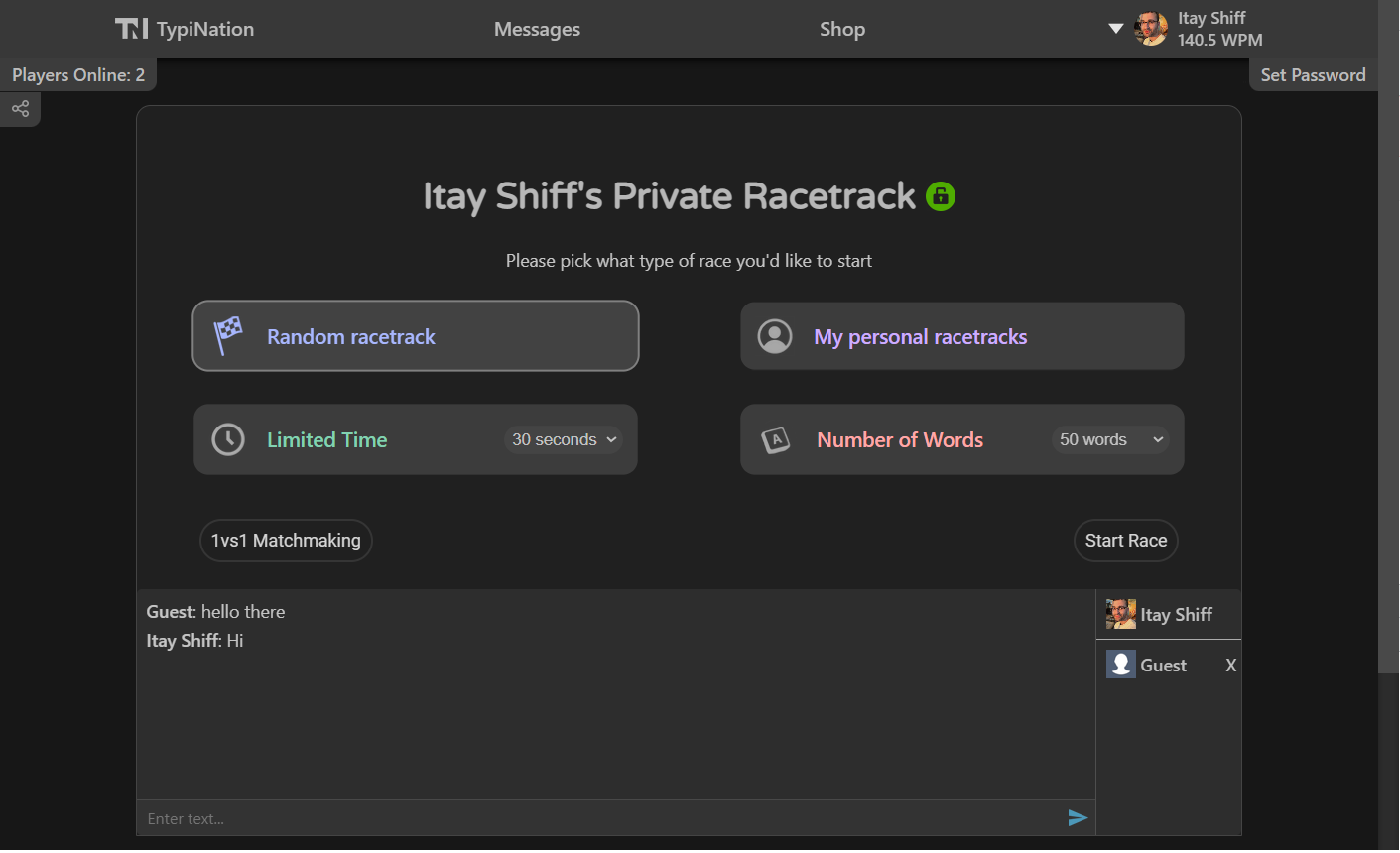Open the Messages menu item

[537, 29]
